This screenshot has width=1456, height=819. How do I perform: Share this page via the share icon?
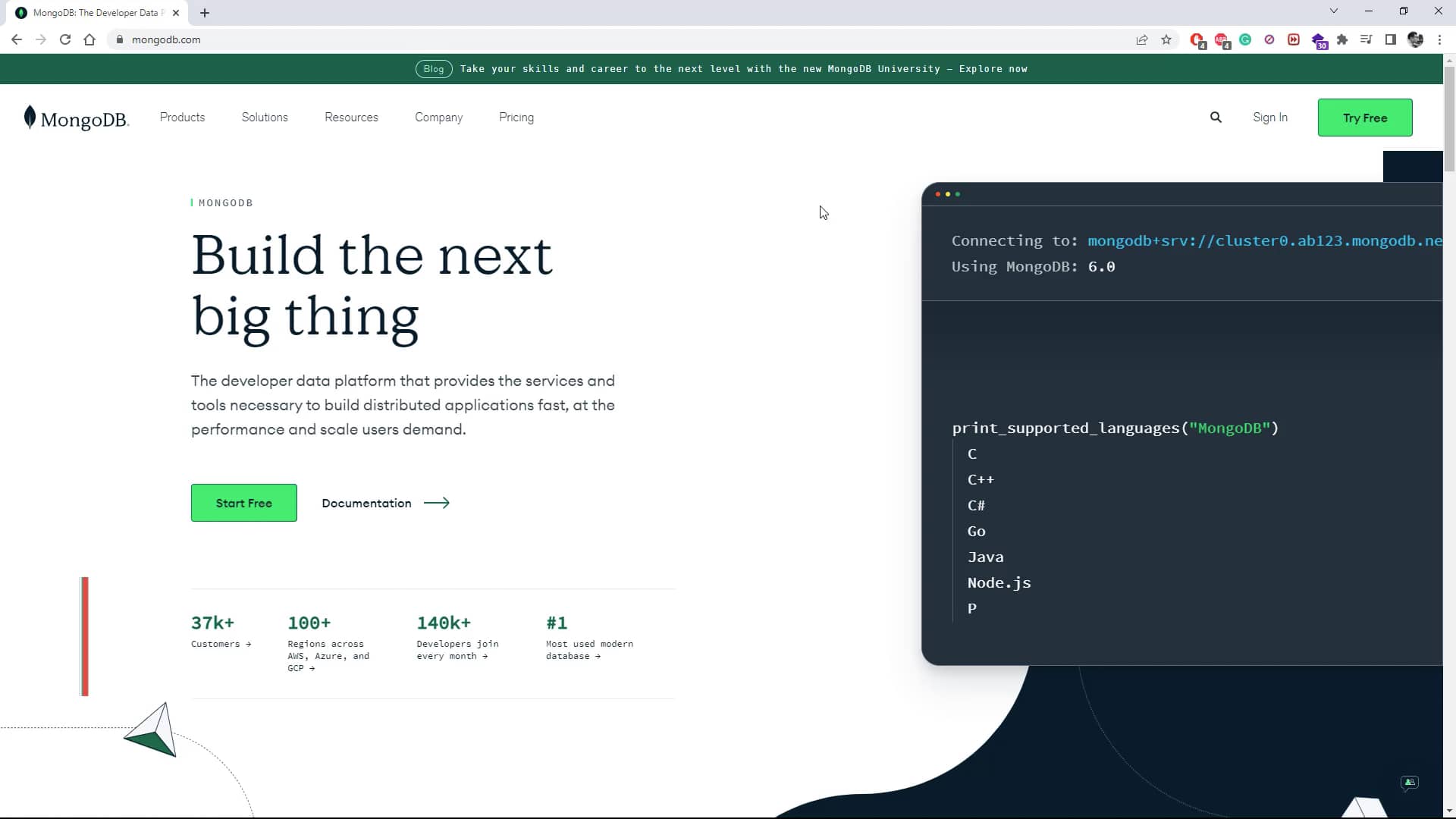[x=1142, y=39]
